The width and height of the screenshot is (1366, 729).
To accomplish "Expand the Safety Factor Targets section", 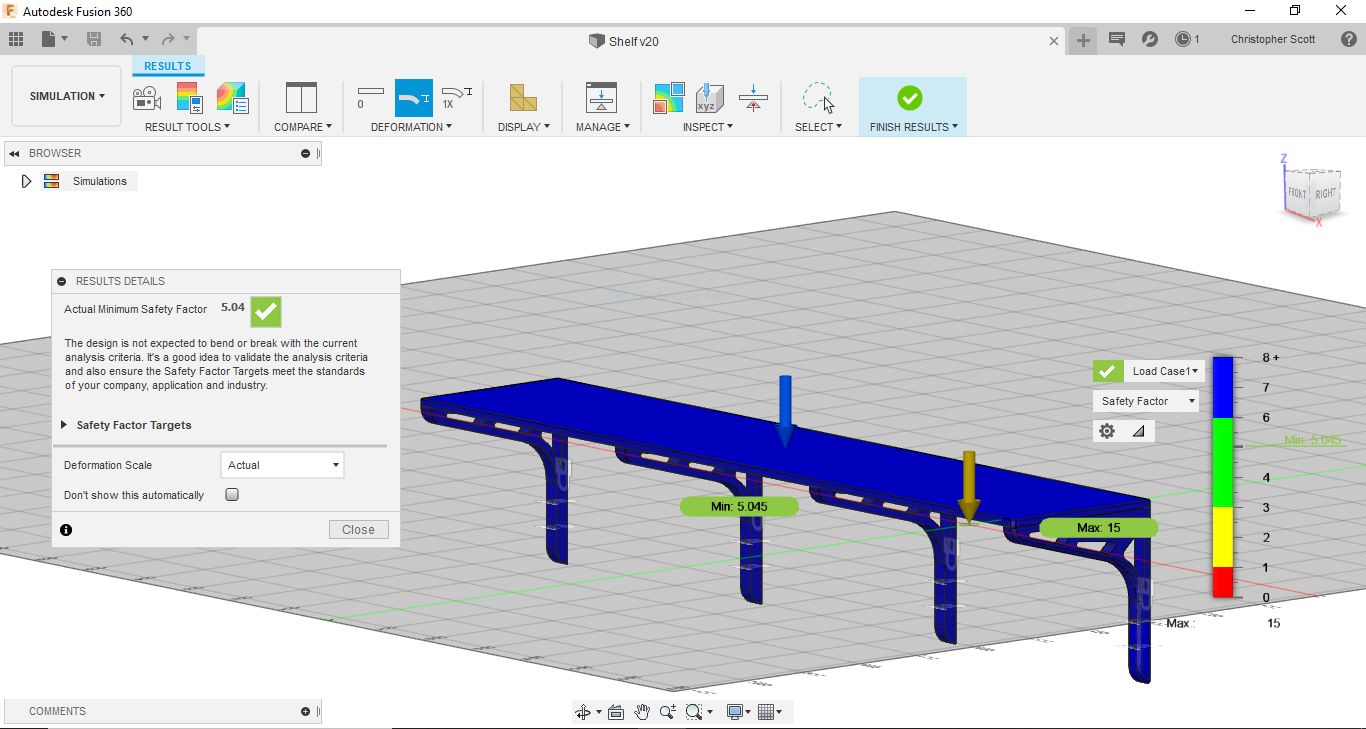I will [x=64, y=425].
